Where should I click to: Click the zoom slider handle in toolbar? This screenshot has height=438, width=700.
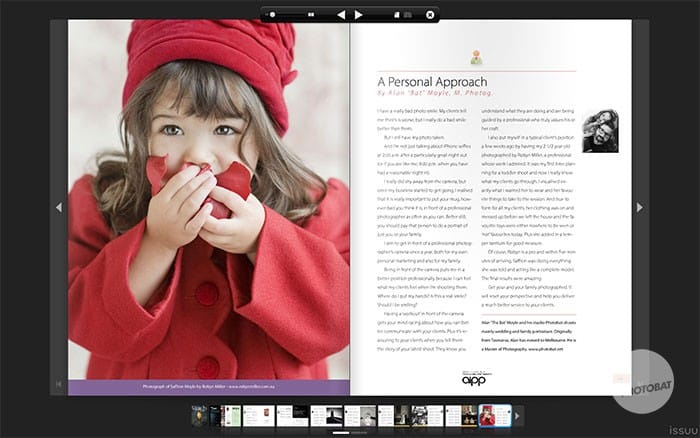click(272, 15)
